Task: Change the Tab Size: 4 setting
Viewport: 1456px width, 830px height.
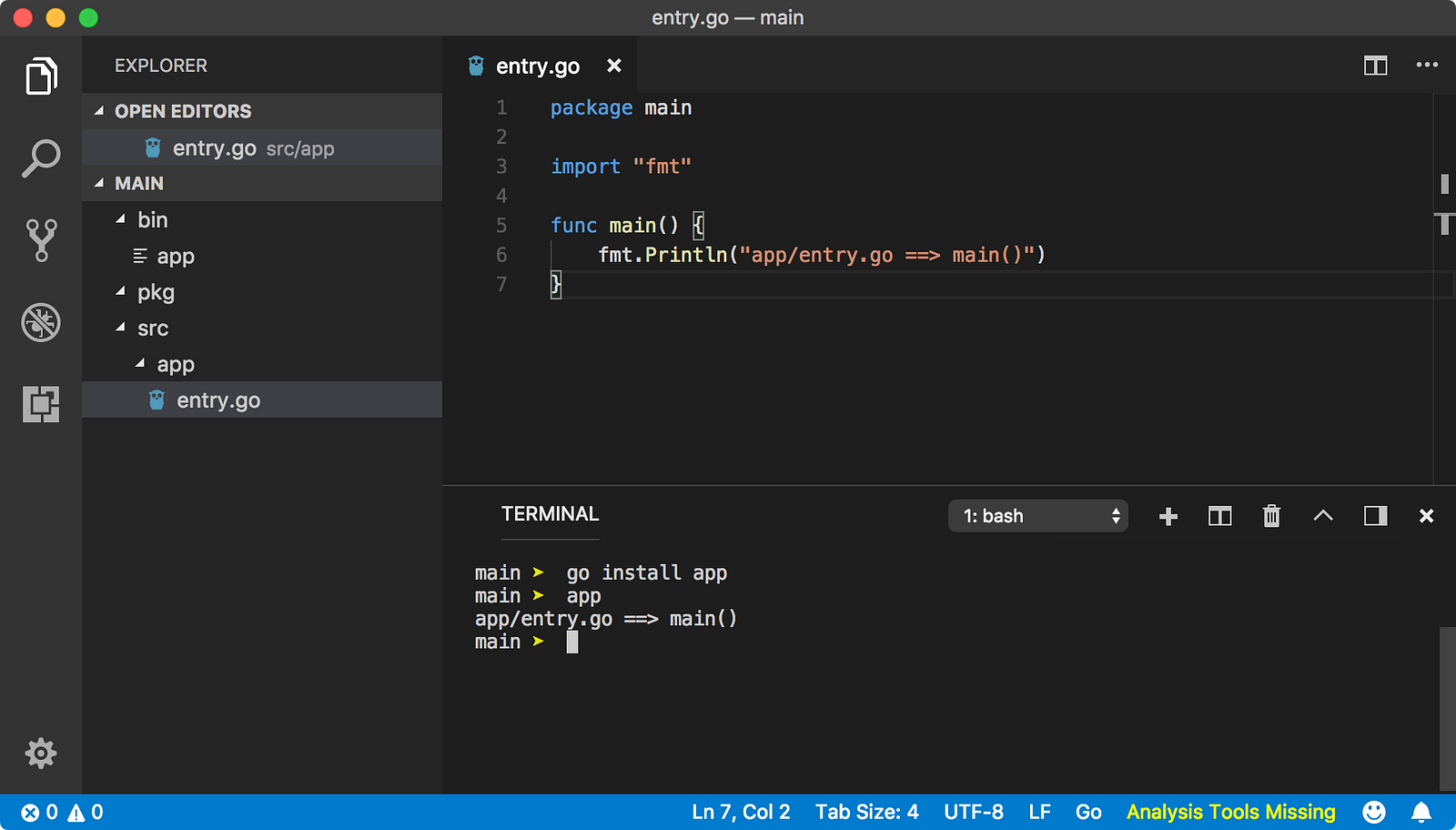Action: coord(866,812)
